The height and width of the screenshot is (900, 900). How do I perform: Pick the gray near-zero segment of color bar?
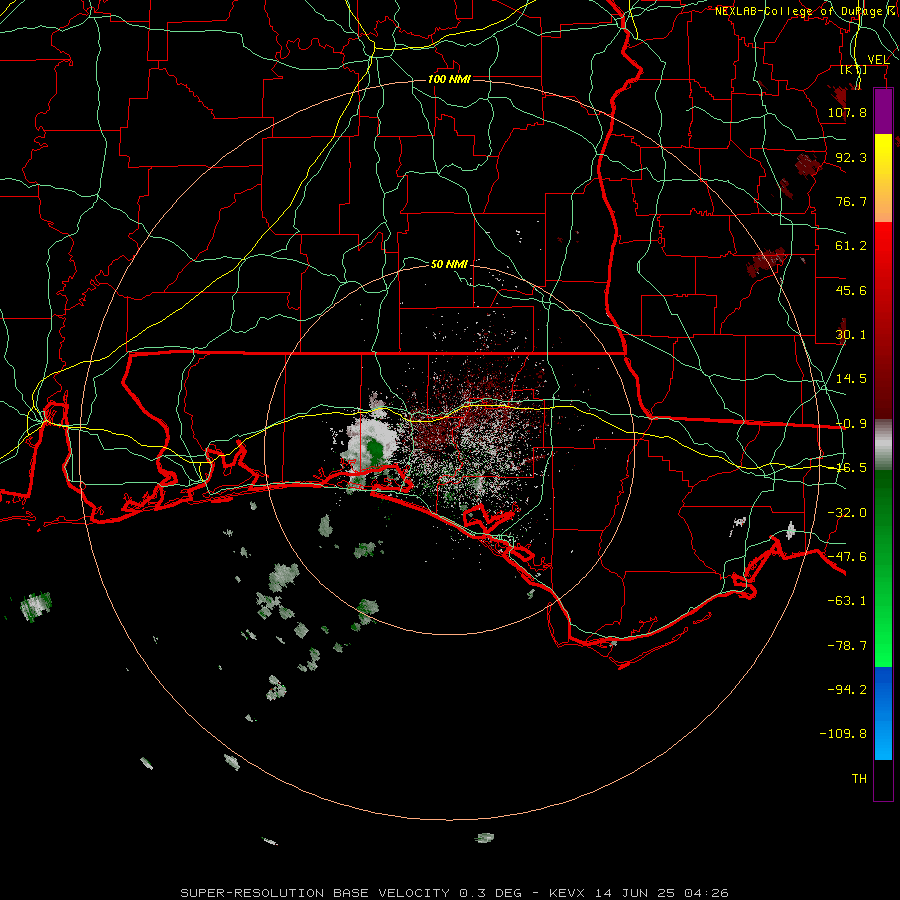coord(883,445)
